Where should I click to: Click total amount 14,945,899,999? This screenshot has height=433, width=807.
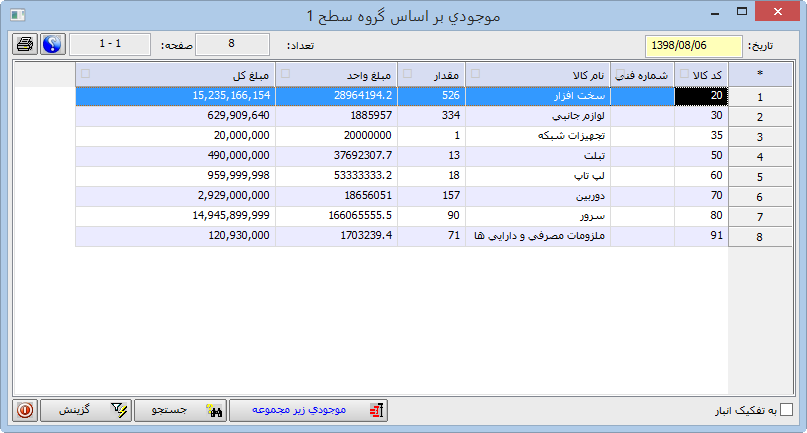(x=231, y=216)
